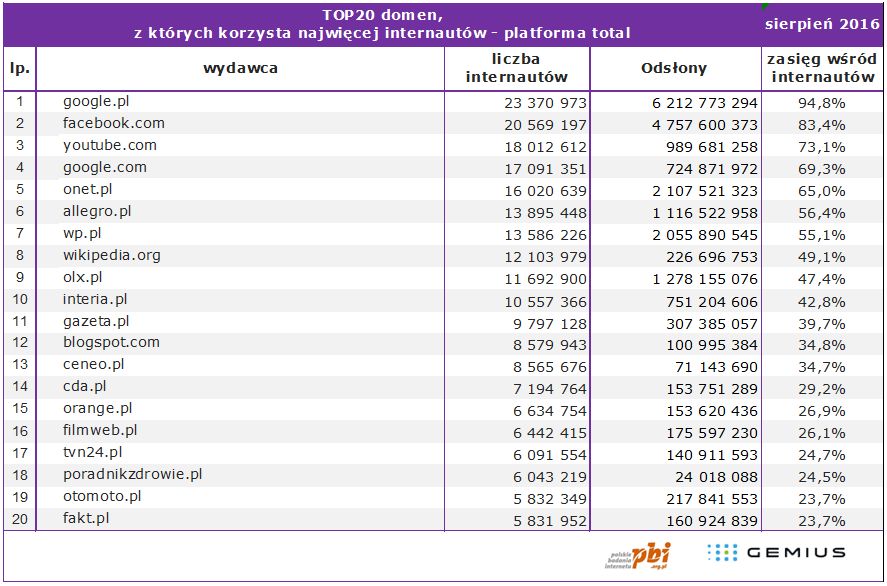Click page views value 751 204 606
The width and height of the screenshot is (887, 586).
(x=712, y=303)
